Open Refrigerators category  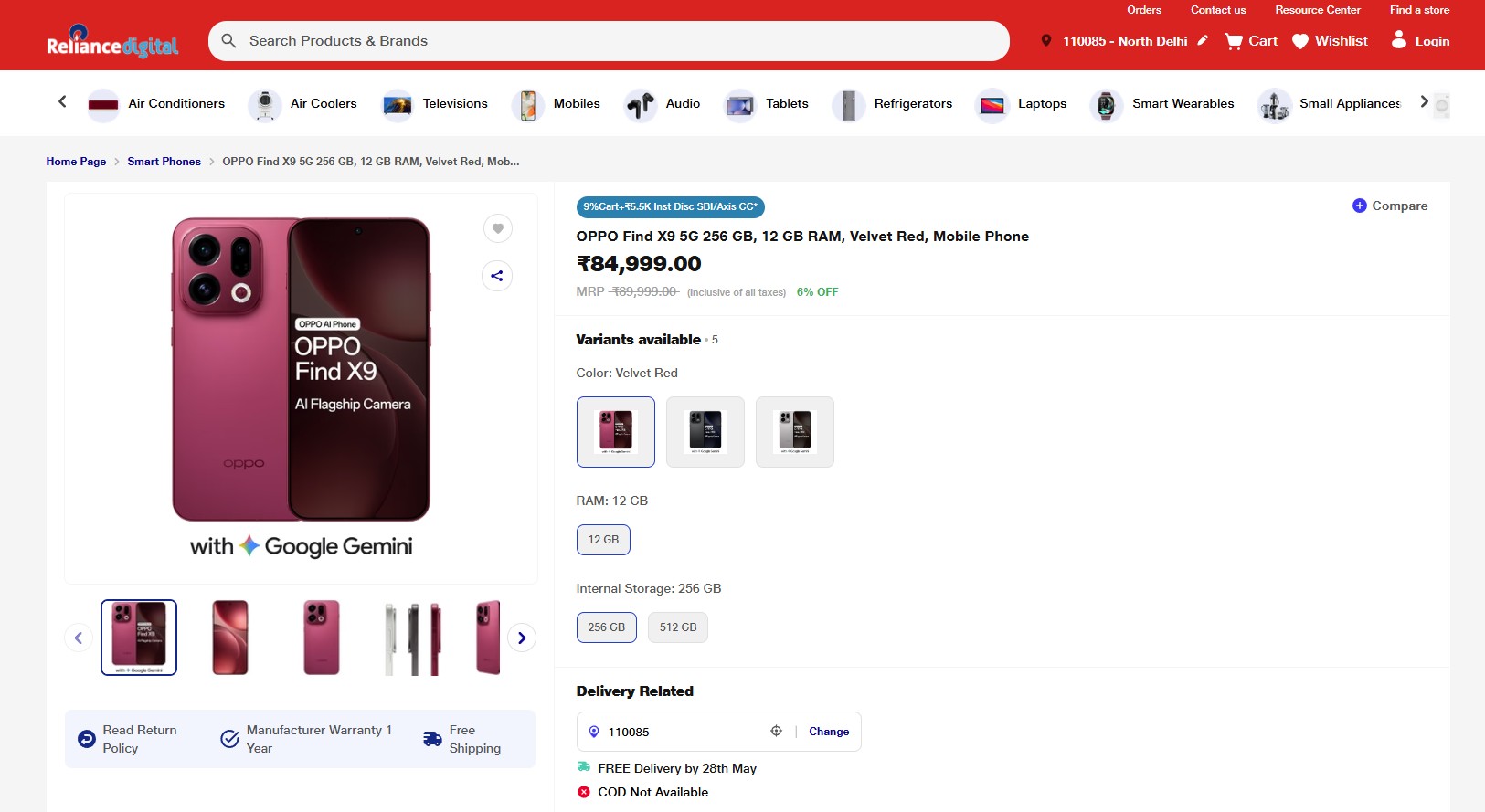pos(892,104)
